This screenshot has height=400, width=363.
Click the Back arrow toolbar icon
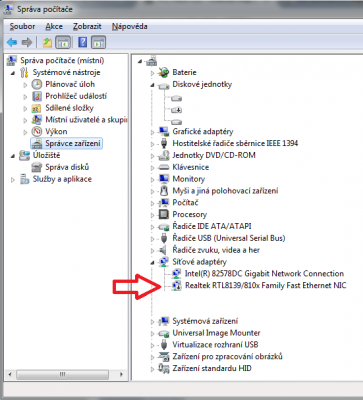click(12, 42)
